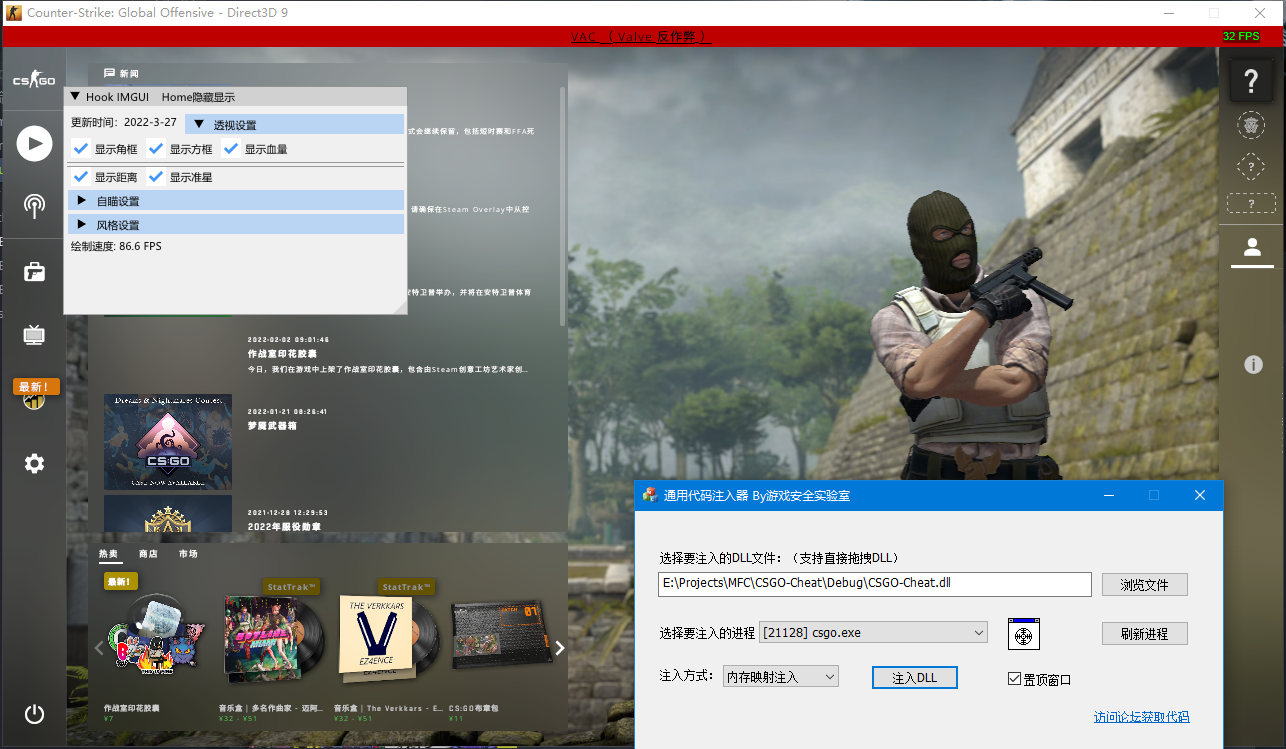
Task: Click the large question mark icon at top right
Action: (x=1251, y=82)
